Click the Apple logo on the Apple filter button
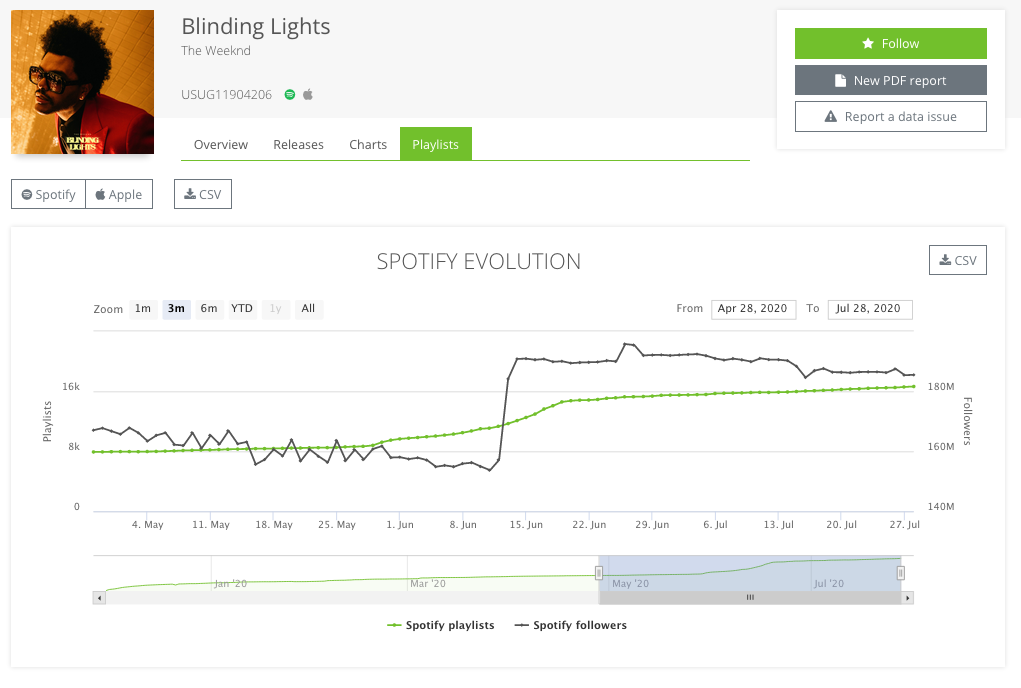 [x=101, y=194]
